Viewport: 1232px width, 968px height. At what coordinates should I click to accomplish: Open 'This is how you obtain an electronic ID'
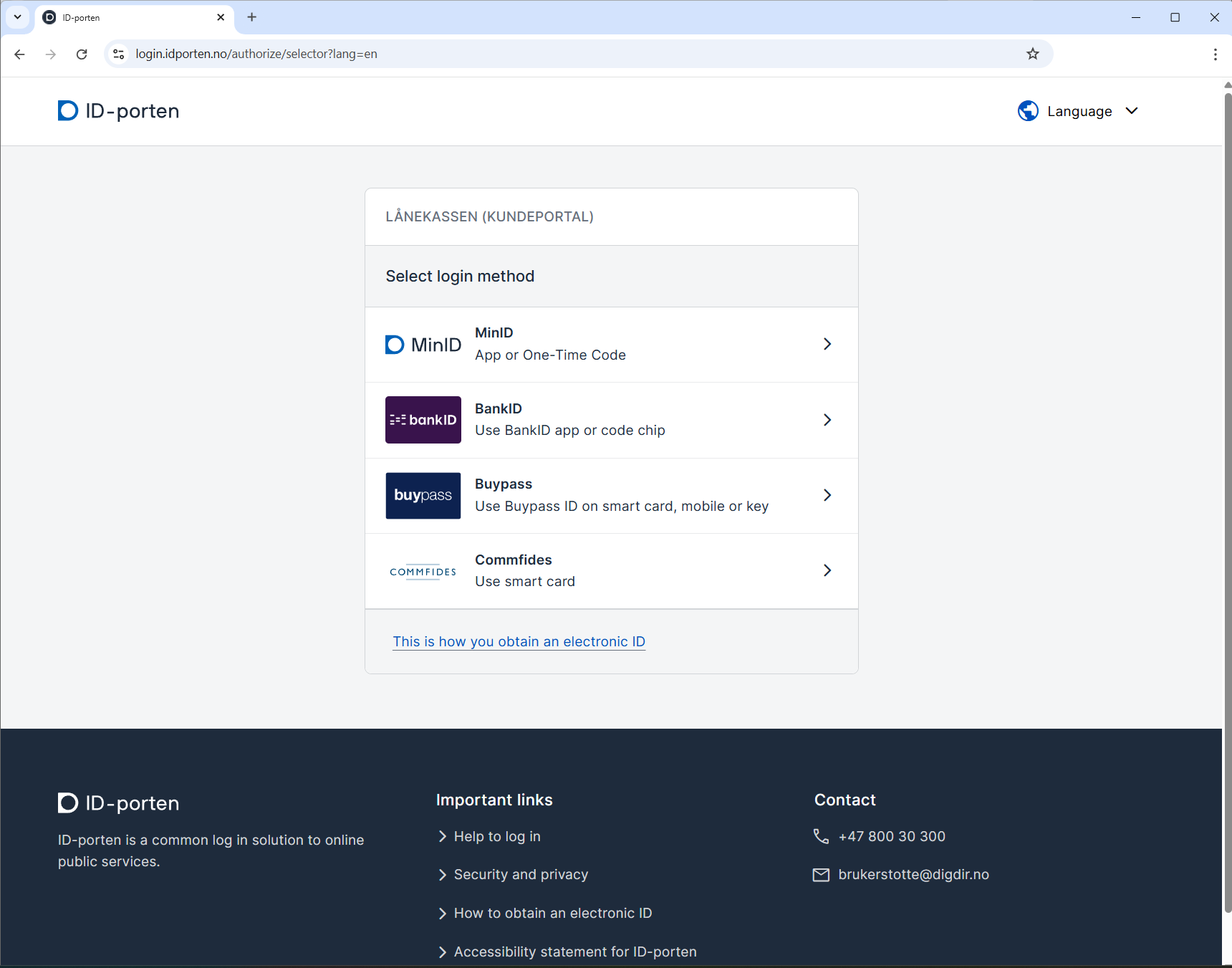(x=519, y=641)
